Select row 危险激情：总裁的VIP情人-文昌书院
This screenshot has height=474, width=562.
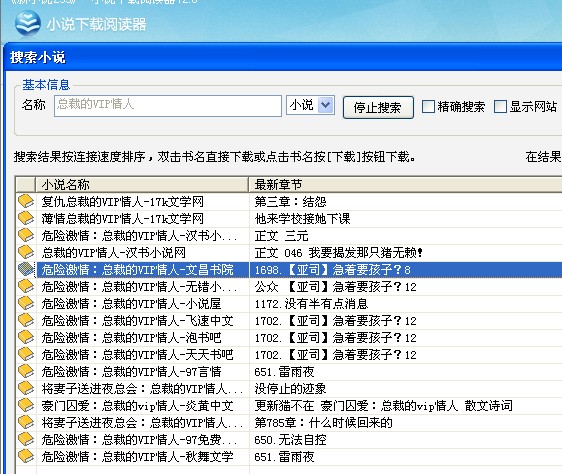point(137,270)
